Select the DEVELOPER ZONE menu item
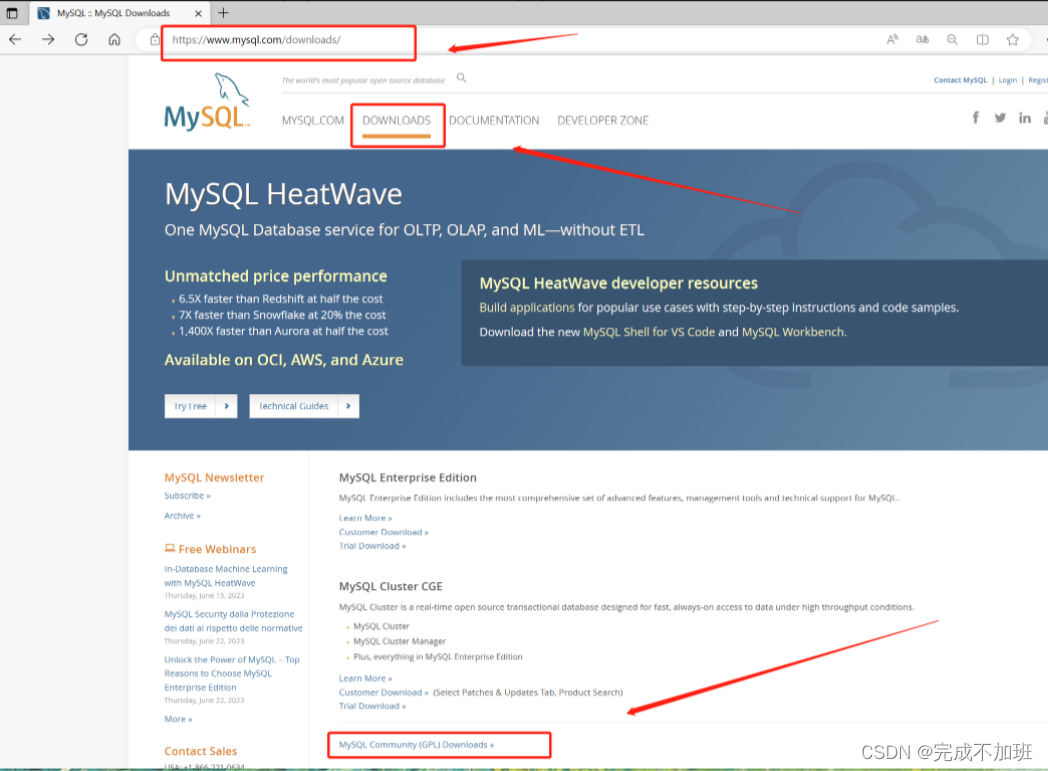Screen dimensions: 1048x771 pos(603,120)
